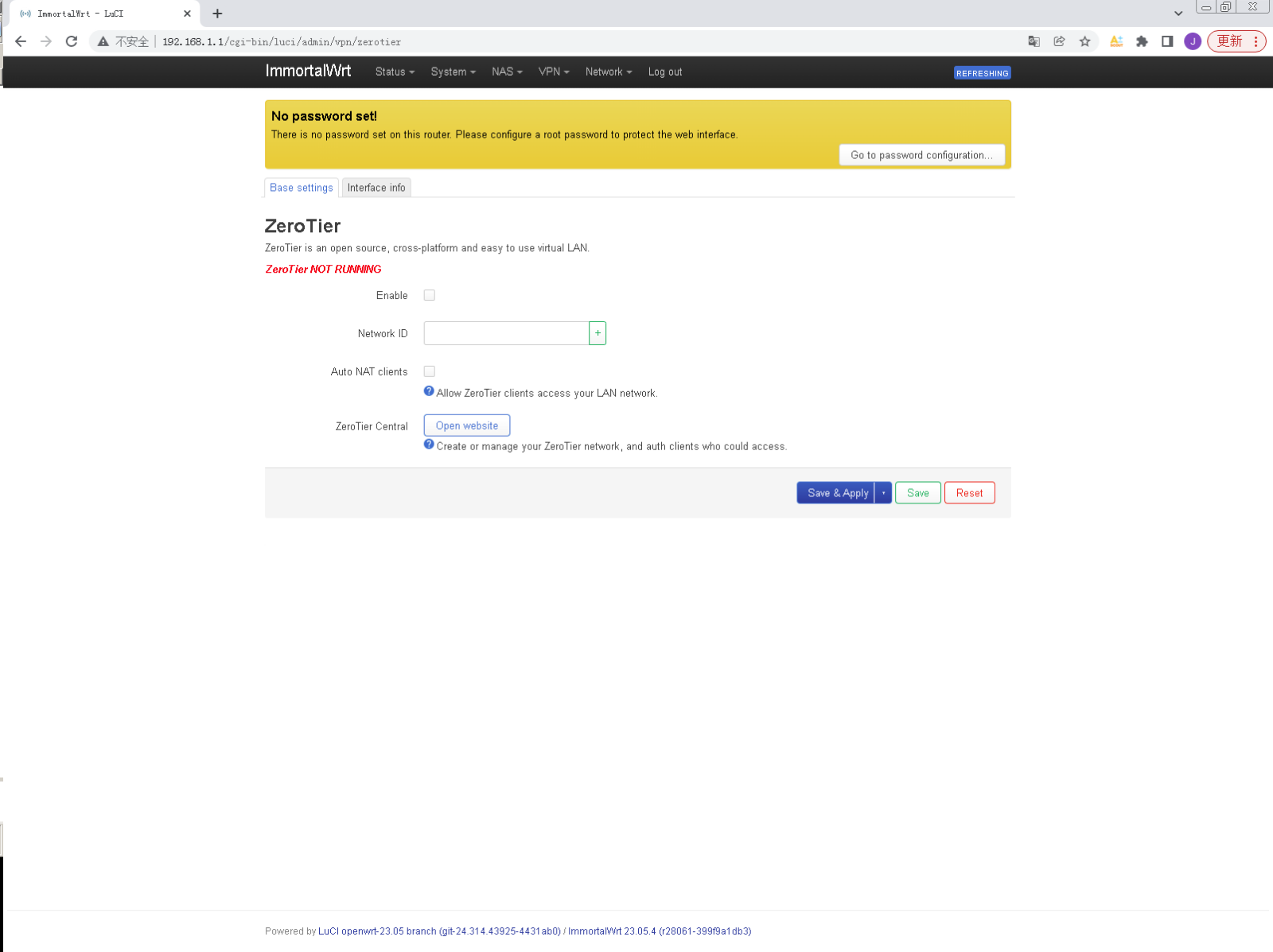Toggle the browser side panel icon

(x=1167, y=41)
